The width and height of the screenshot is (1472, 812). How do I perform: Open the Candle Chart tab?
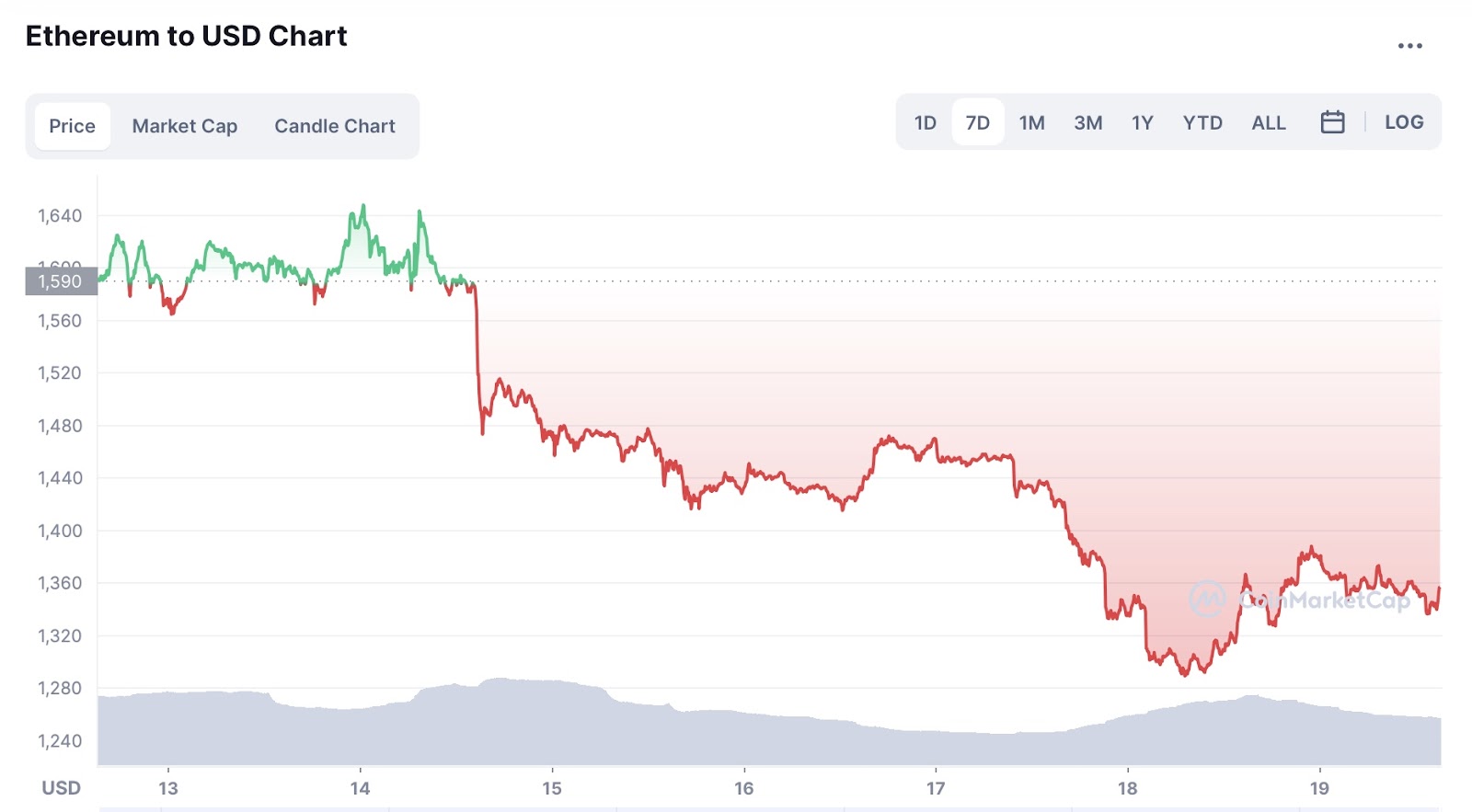335,126
